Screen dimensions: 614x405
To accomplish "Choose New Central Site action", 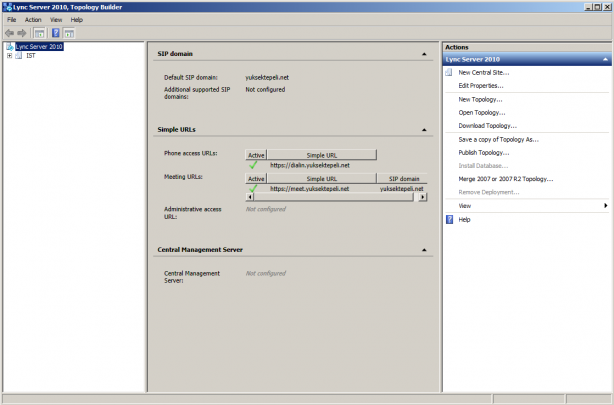I will (484, 72).
